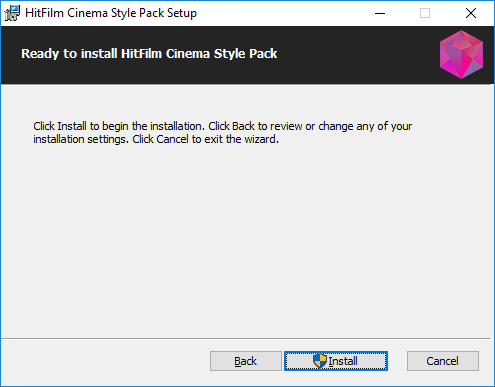Click the empty gray area of the dialog
Viewport: 495px width, 387px height.
click(x=247, y=240)
